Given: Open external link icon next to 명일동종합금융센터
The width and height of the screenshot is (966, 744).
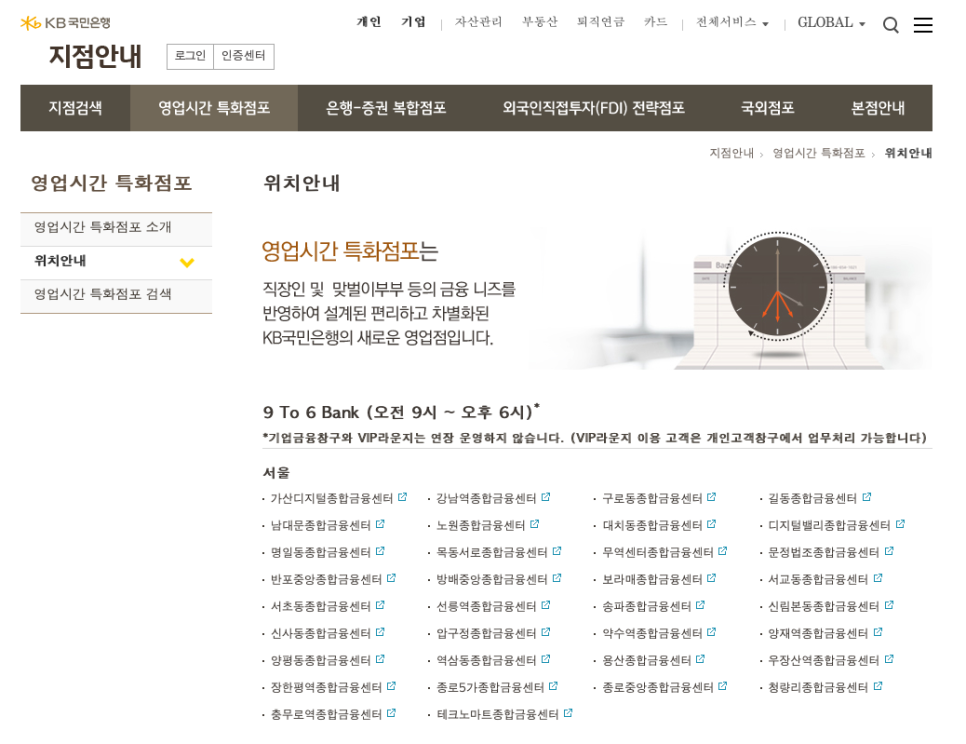Looking at the screenshot, I should click(x=380, y=551).
